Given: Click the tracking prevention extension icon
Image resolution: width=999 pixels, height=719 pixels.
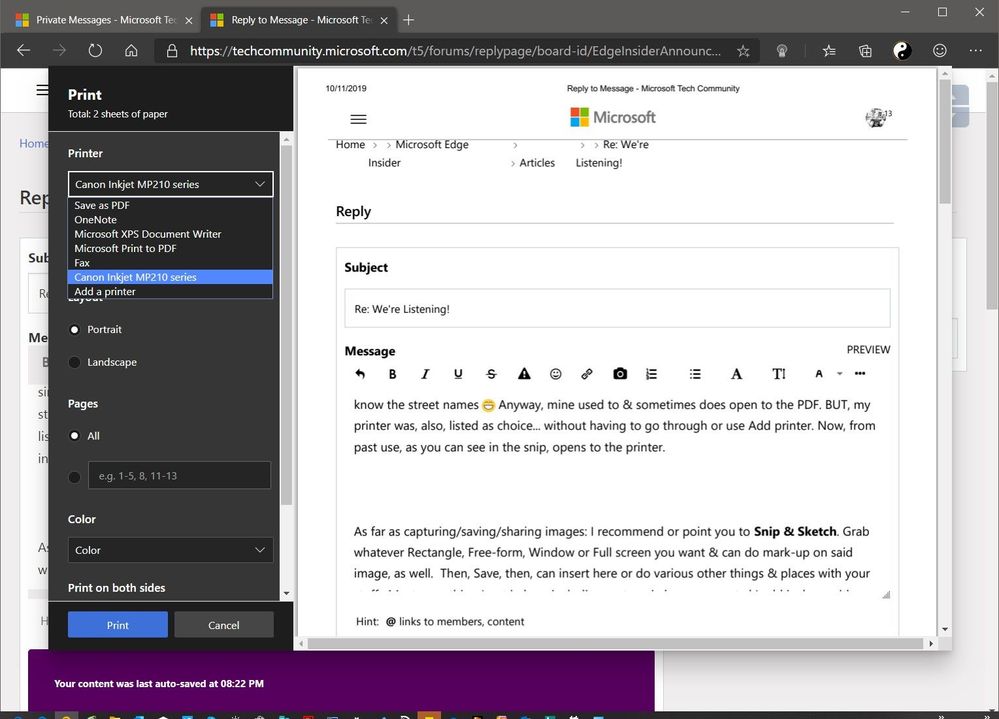Looking at the screenshot, I should click(782, 51).
